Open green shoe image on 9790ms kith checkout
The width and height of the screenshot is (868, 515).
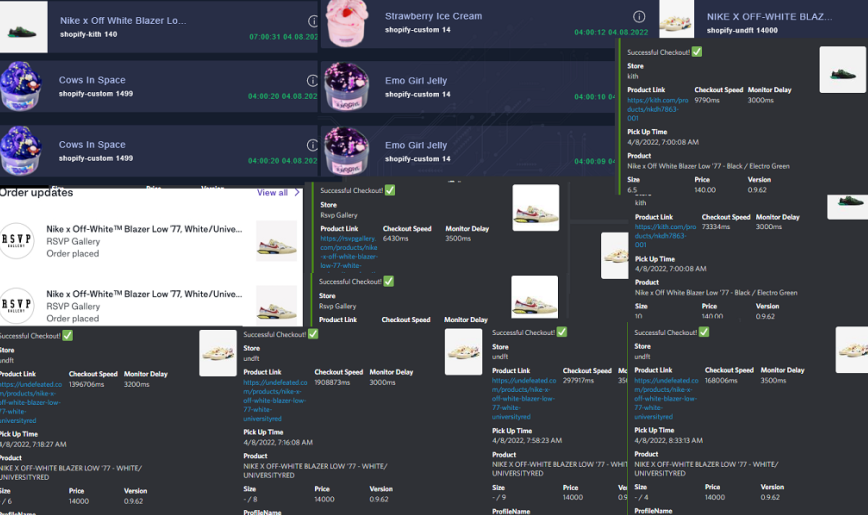pyautogui.click(x=843, y=69)
